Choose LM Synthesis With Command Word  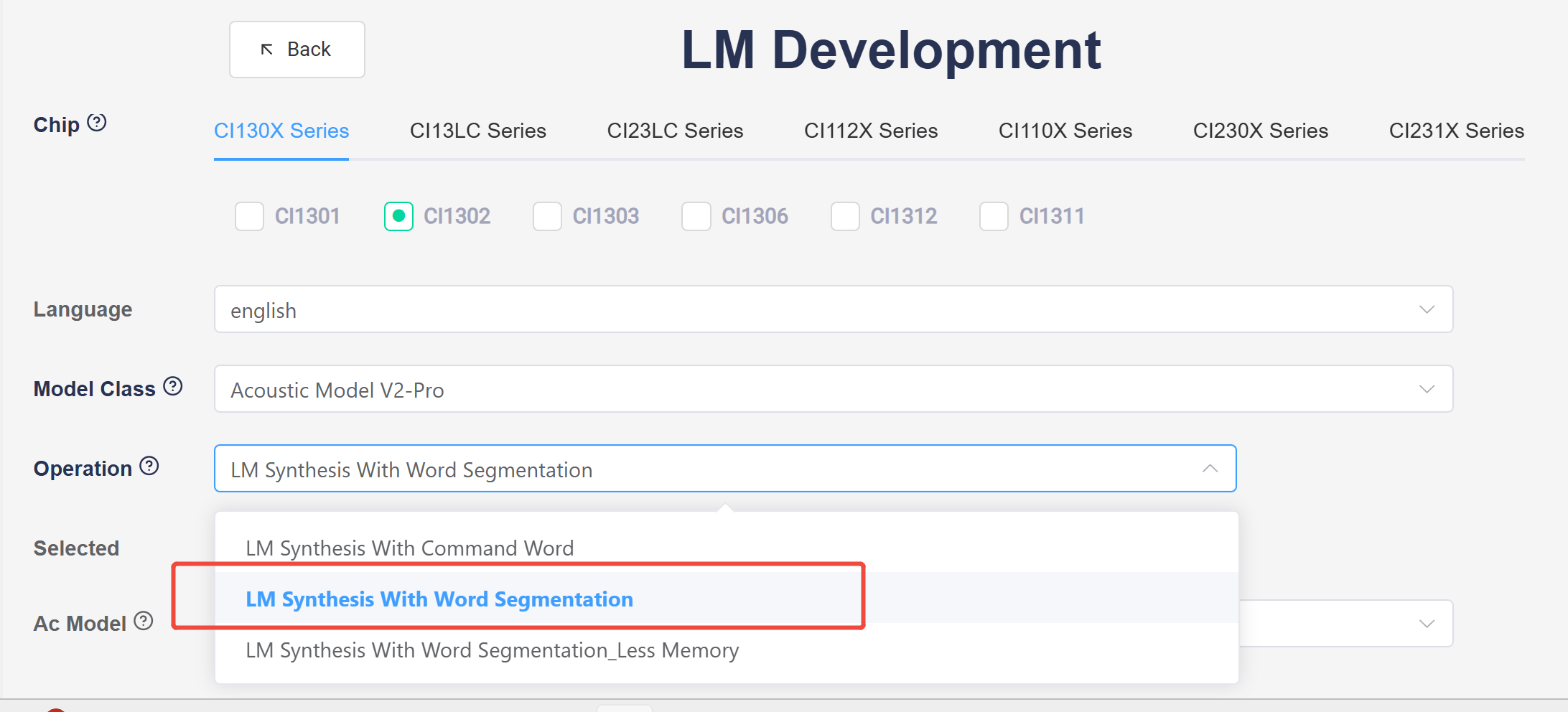pyautogui.click(x=410, y=548)
